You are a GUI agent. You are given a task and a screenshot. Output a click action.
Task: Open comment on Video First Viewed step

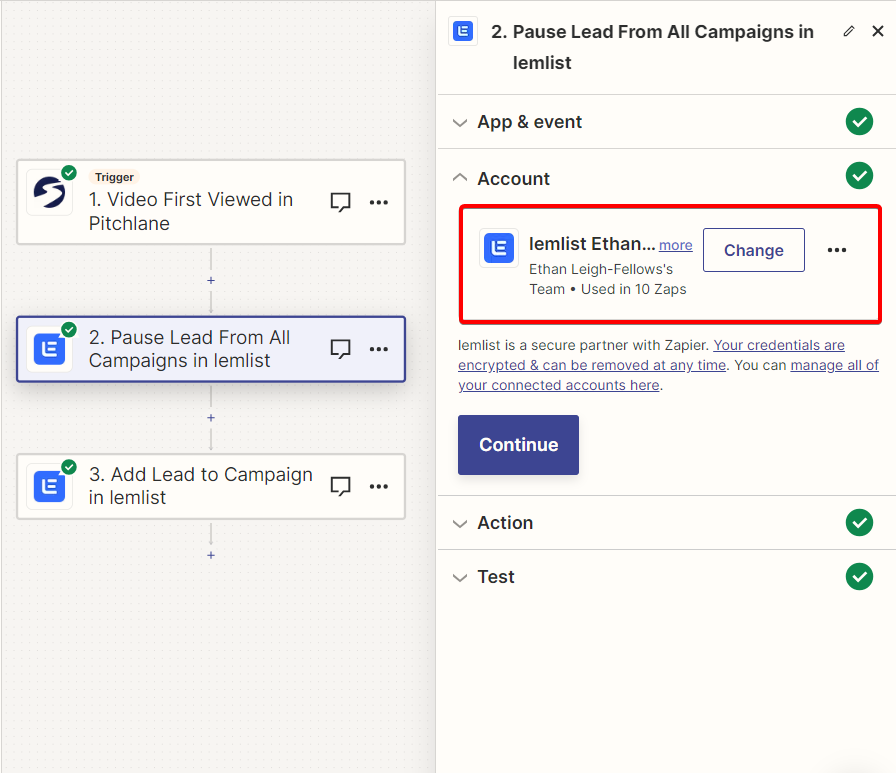tap(341, 202)
